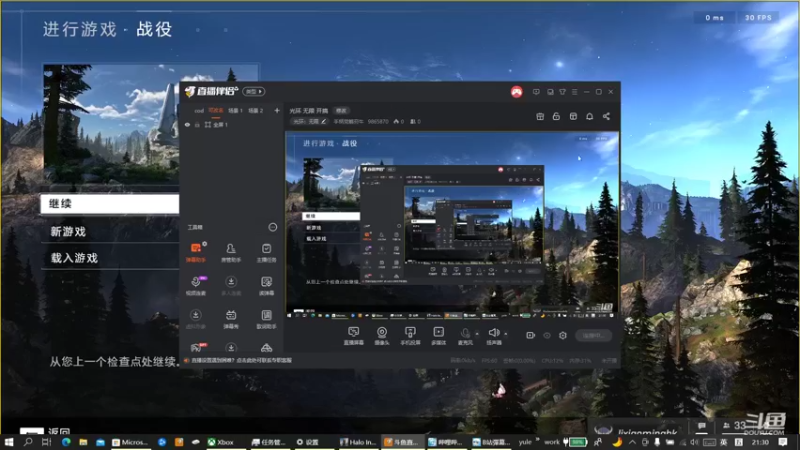Switch to the Halo Infinite taskbar button
The height and width of the screenshot is (450, 800).
[x=359, y=442]
